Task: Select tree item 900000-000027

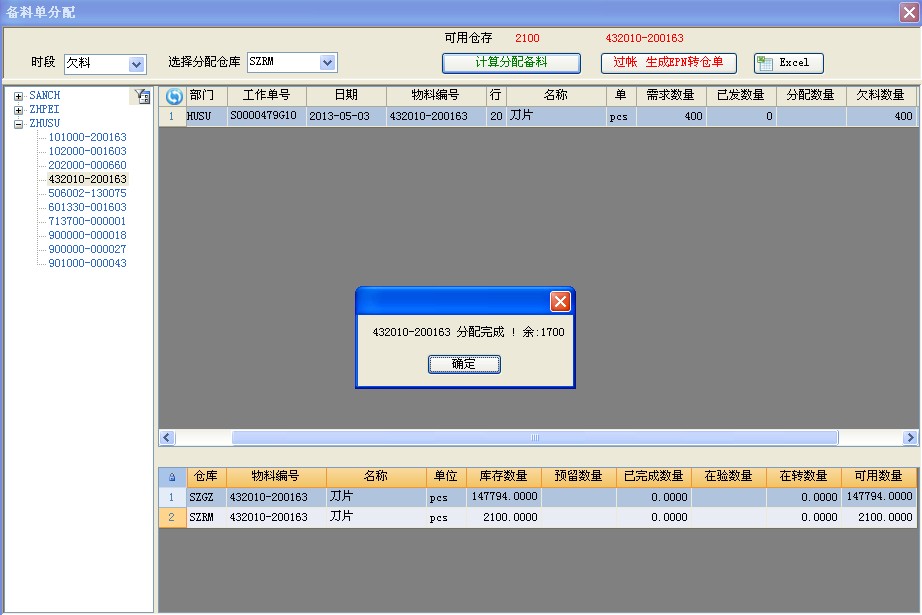Action: click(87, 249)
